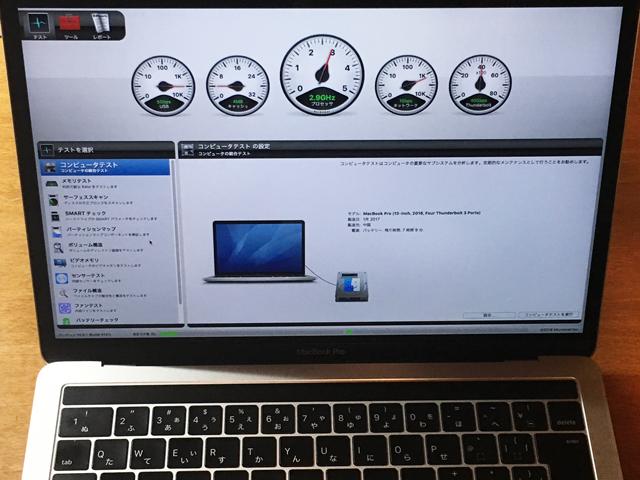Open the レポート reports icon

pos(100,24)
